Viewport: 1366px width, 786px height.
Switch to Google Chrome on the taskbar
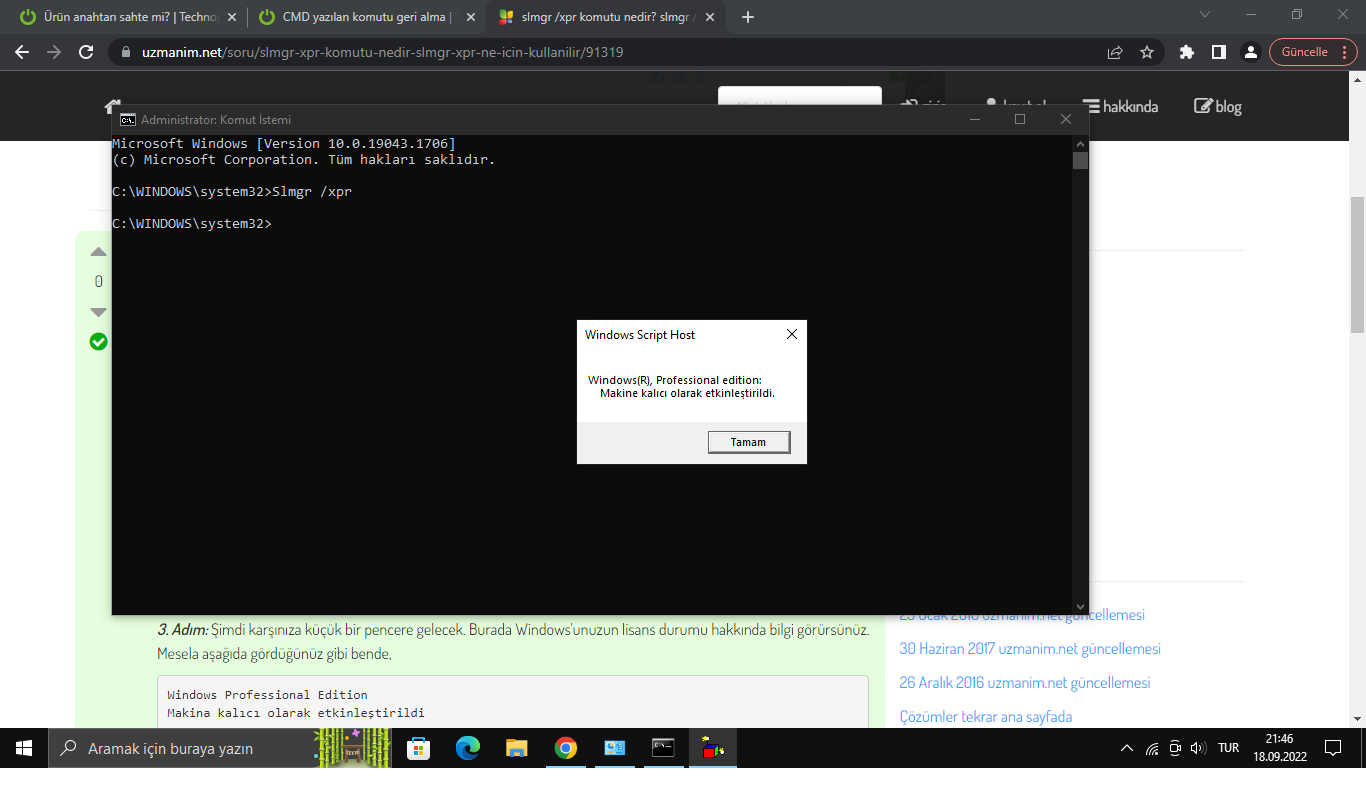point(566,748)
